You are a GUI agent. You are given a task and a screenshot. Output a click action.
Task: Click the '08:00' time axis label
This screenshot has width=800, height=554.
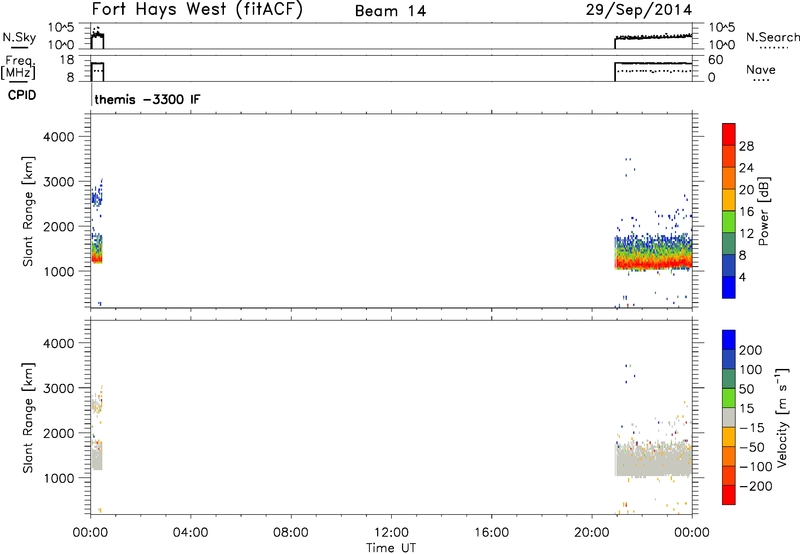point(291,533)
